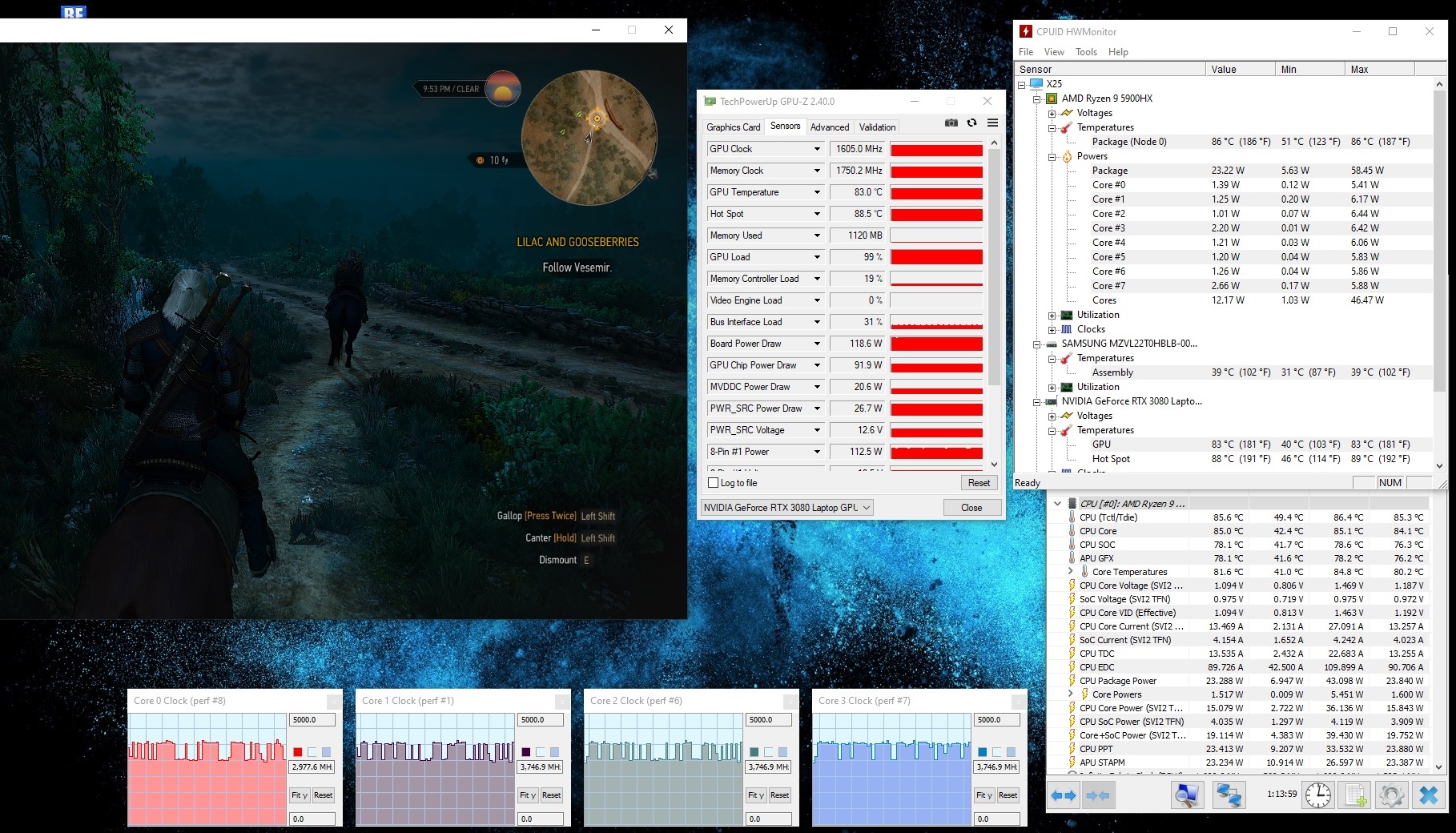Open the Tools menu in HWMonitor
Viewport: 1456px width, 833px height.
(1086, 52)
